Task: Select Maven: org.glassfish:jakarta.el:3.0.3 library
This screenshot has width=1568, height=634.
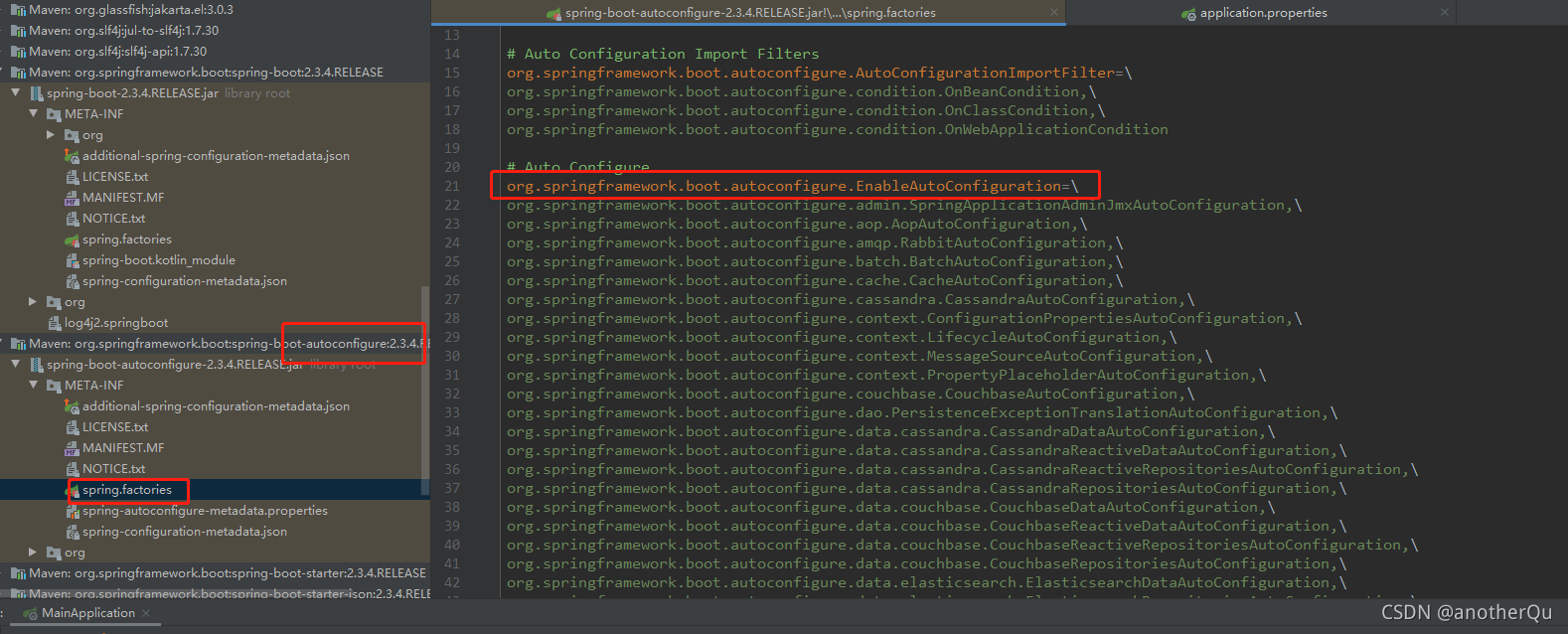Action: point(131,9)
